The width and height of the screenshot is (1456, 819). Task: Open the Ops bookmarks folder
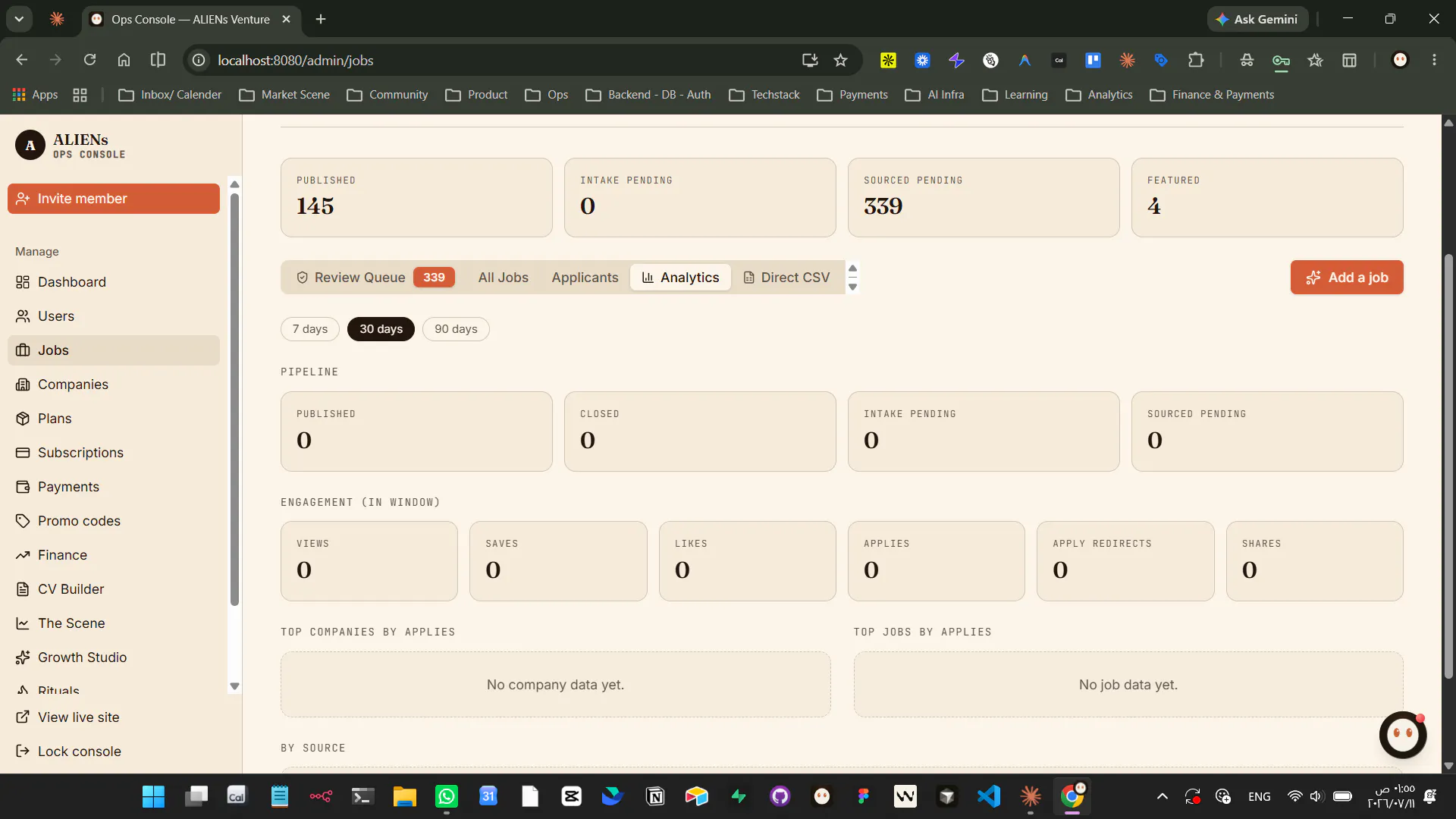pyautogui.click(x=547, y=95)
